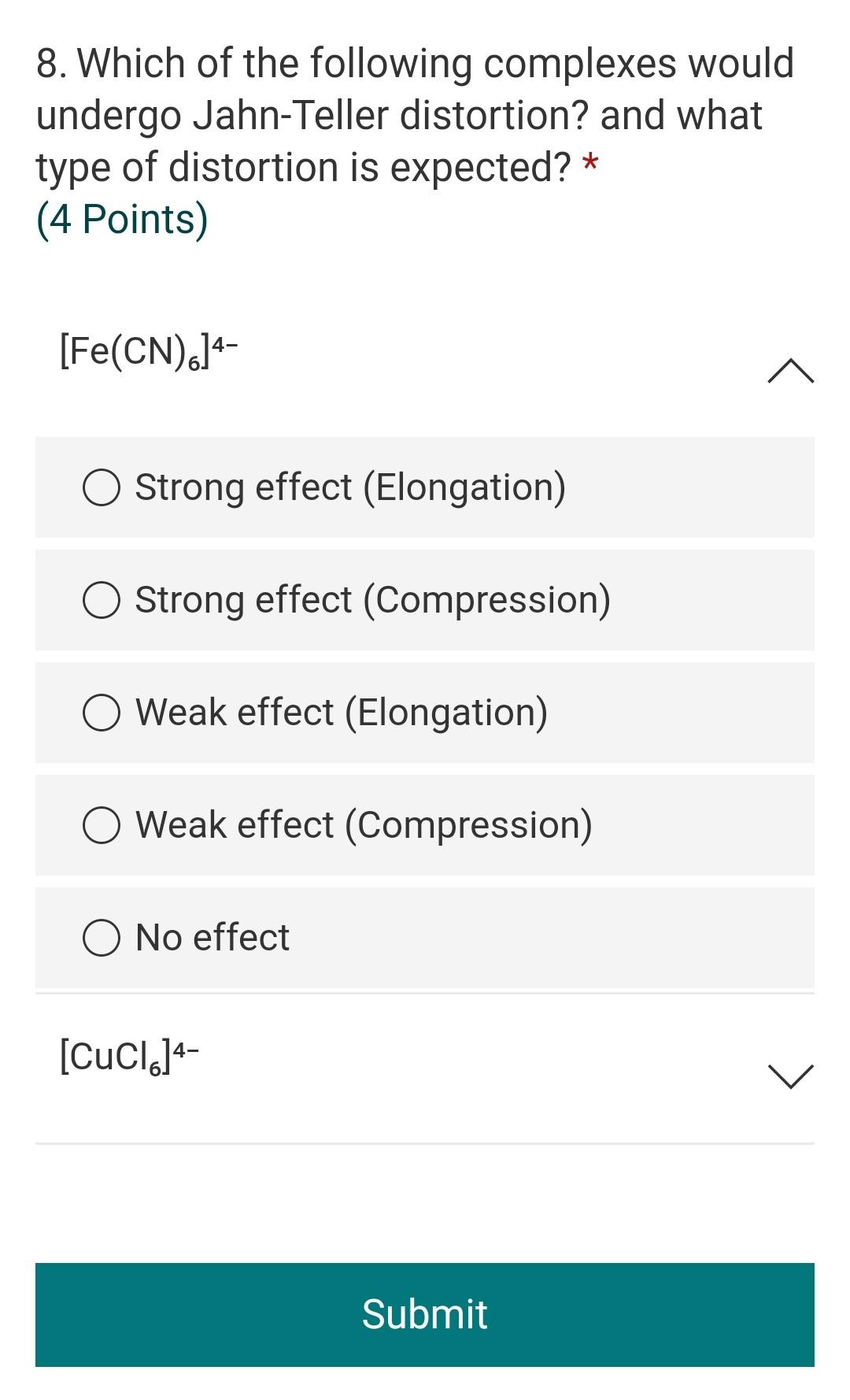Pick "Weak effect (Compression)" choice
The height and width of the screenshot is (1400, 850).
100,826
